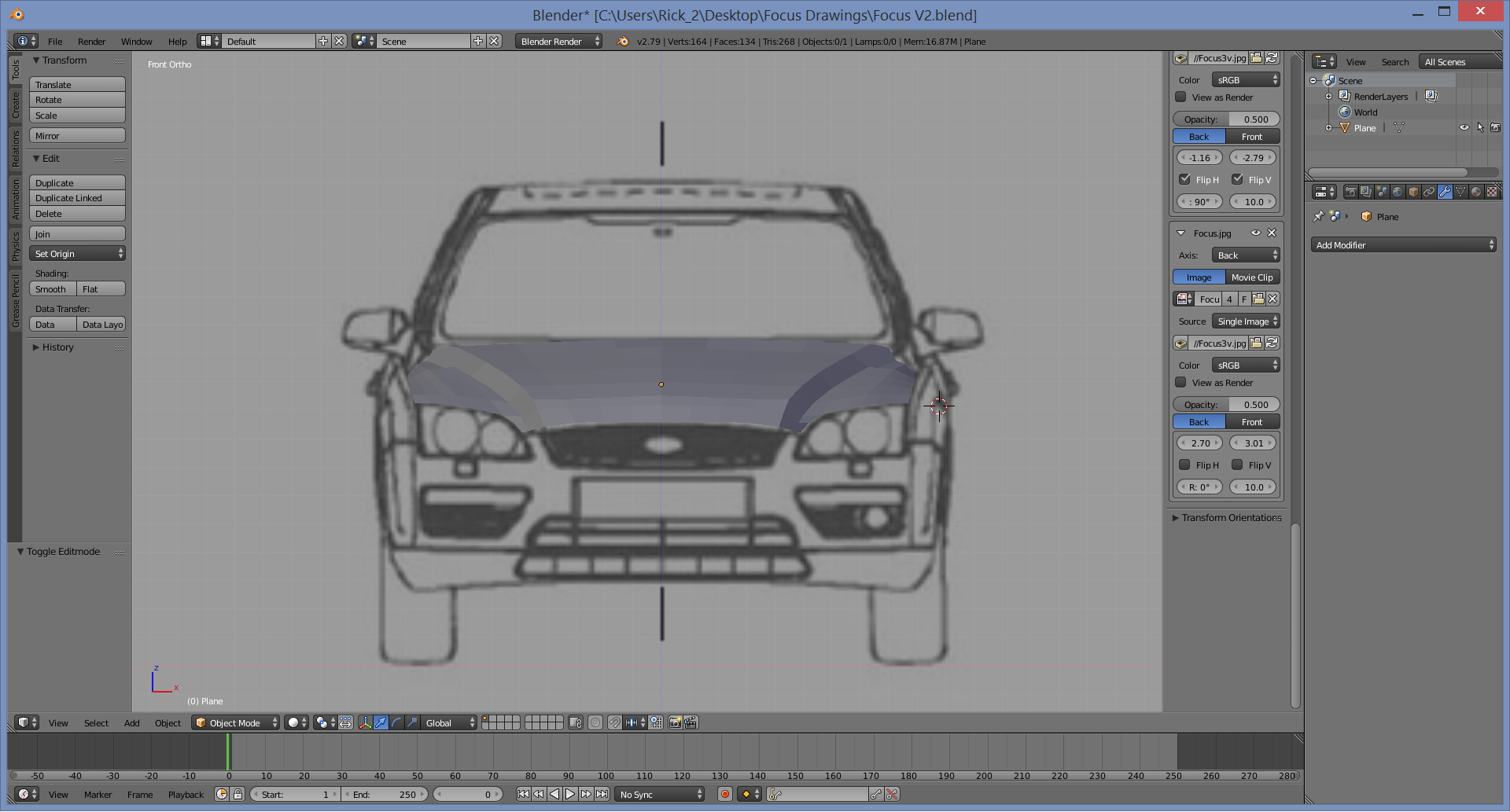Click the 3D manipulator axes toggle icon

click(365, 722)
